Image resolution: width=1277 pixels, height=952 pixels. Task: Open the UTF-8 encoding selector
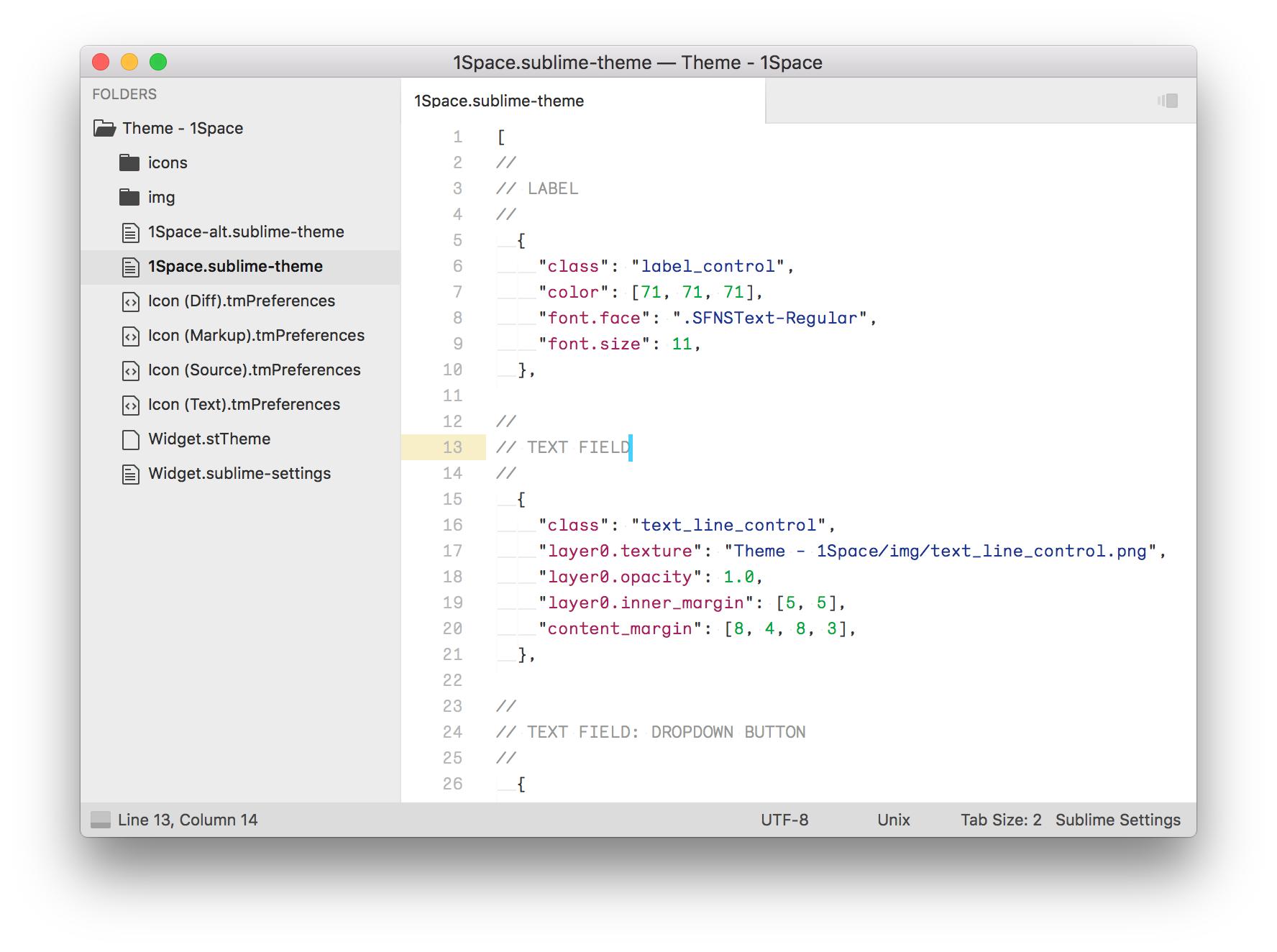[x=784, y=820]
